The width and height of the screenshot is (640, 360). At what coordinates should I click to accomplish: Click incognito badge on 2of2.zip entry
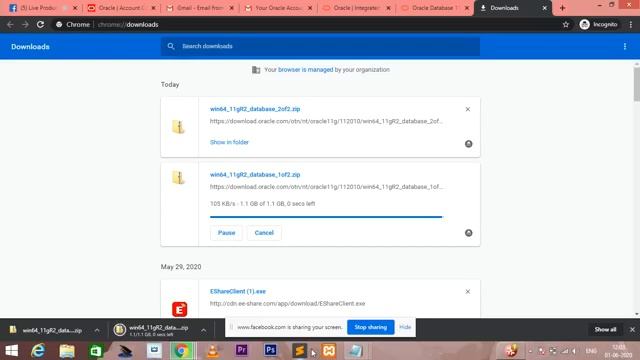[469, 144]
